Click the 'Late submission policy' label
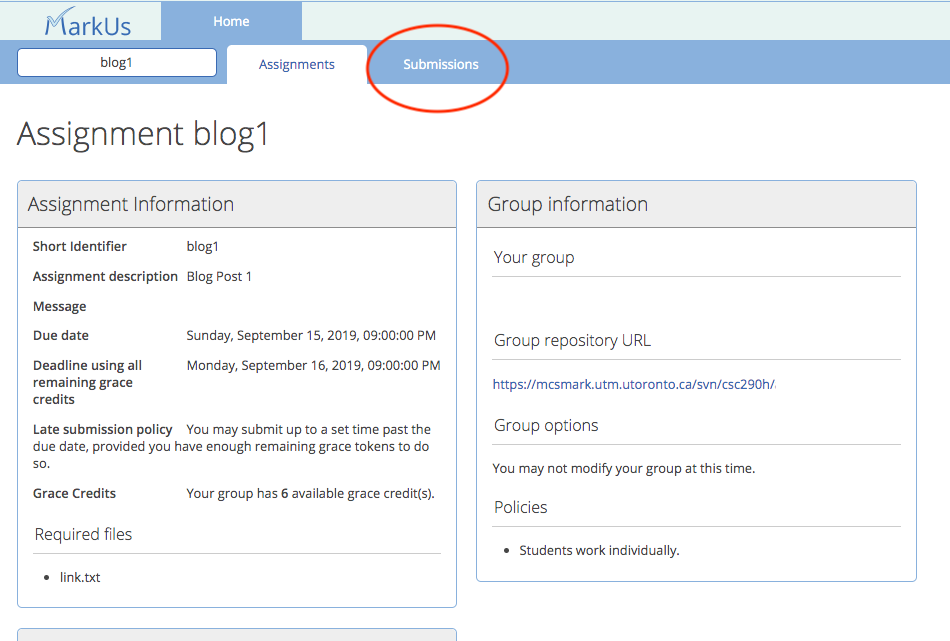The image size is (950, 641). click(x=102, y=430)
